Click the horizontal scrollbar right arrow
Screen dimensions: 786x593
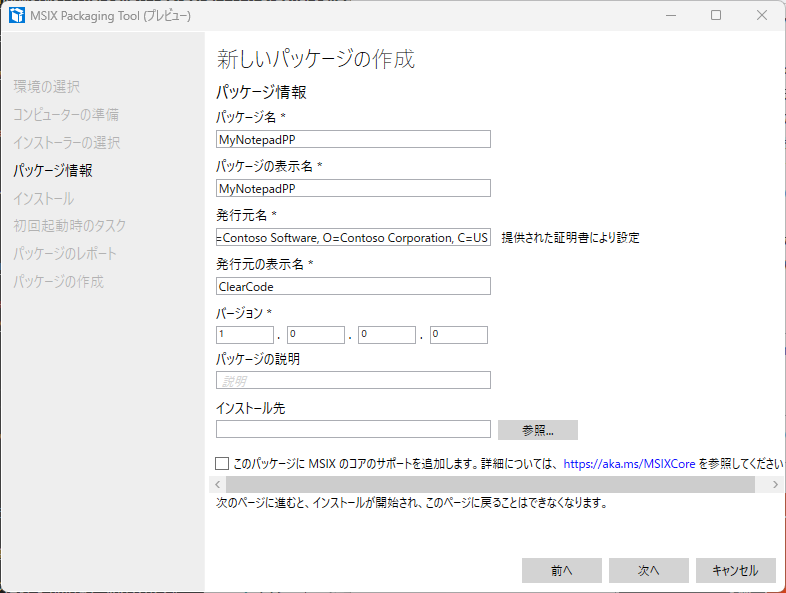click(775, 484)
